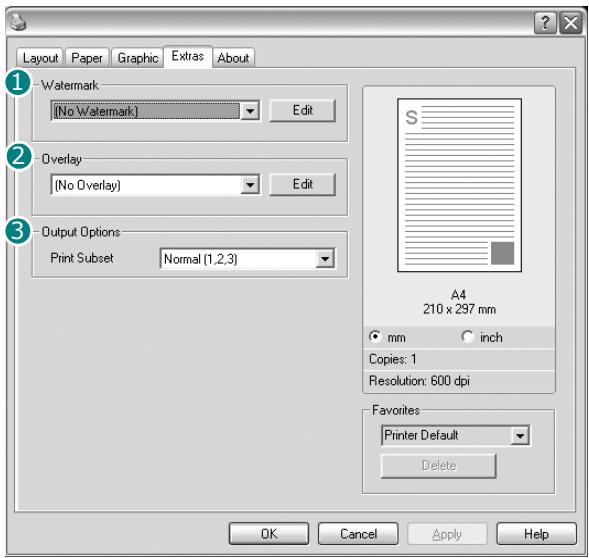Viewport: 589px width, 558px height.
Task: Click the Copies: 1 text
Action: [x=393, y=359]
